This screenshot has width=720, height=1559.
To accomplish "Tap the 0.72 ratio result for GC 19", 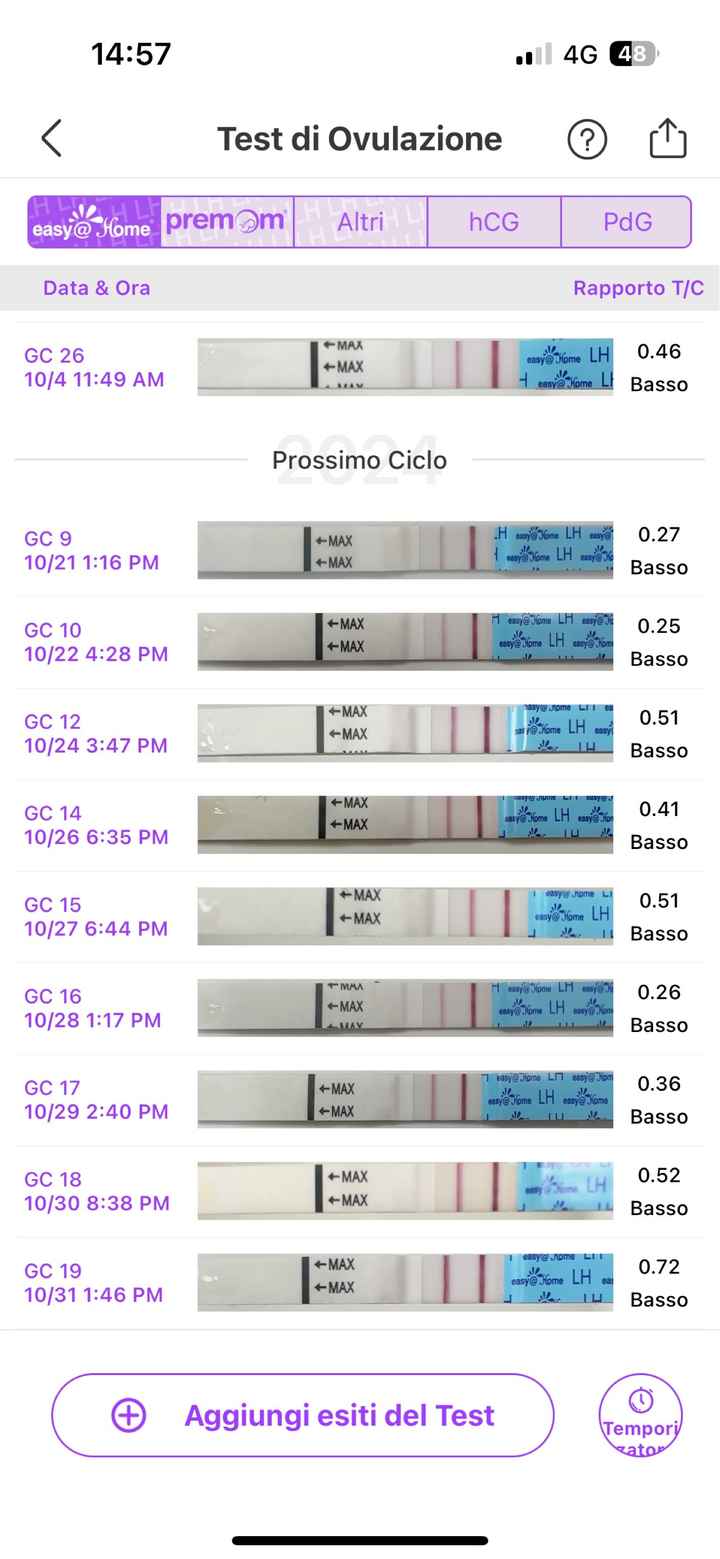I will pyautogui.click(x=659, y=1267).
